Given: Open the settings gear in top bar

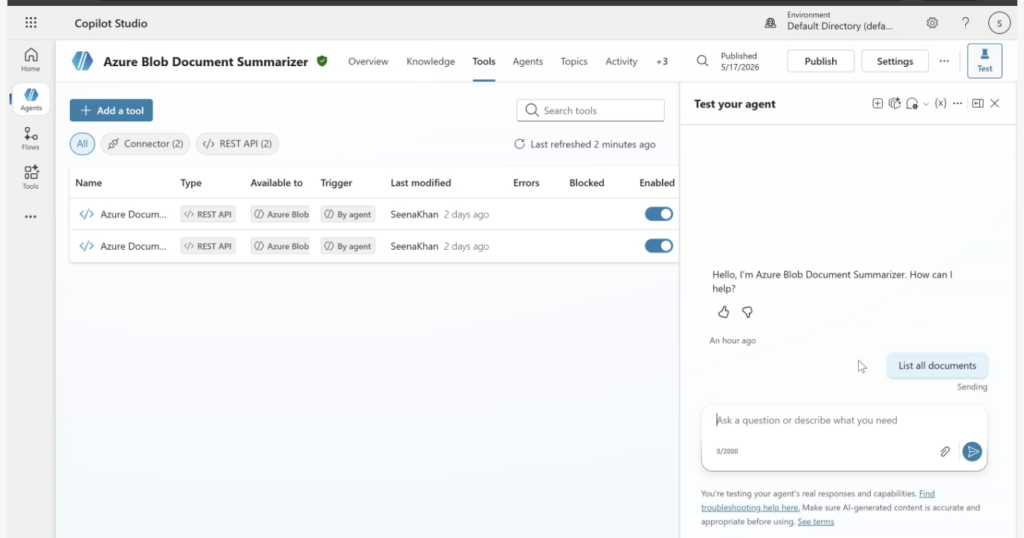Looking at the screenshot, I should tap(932, 23).
